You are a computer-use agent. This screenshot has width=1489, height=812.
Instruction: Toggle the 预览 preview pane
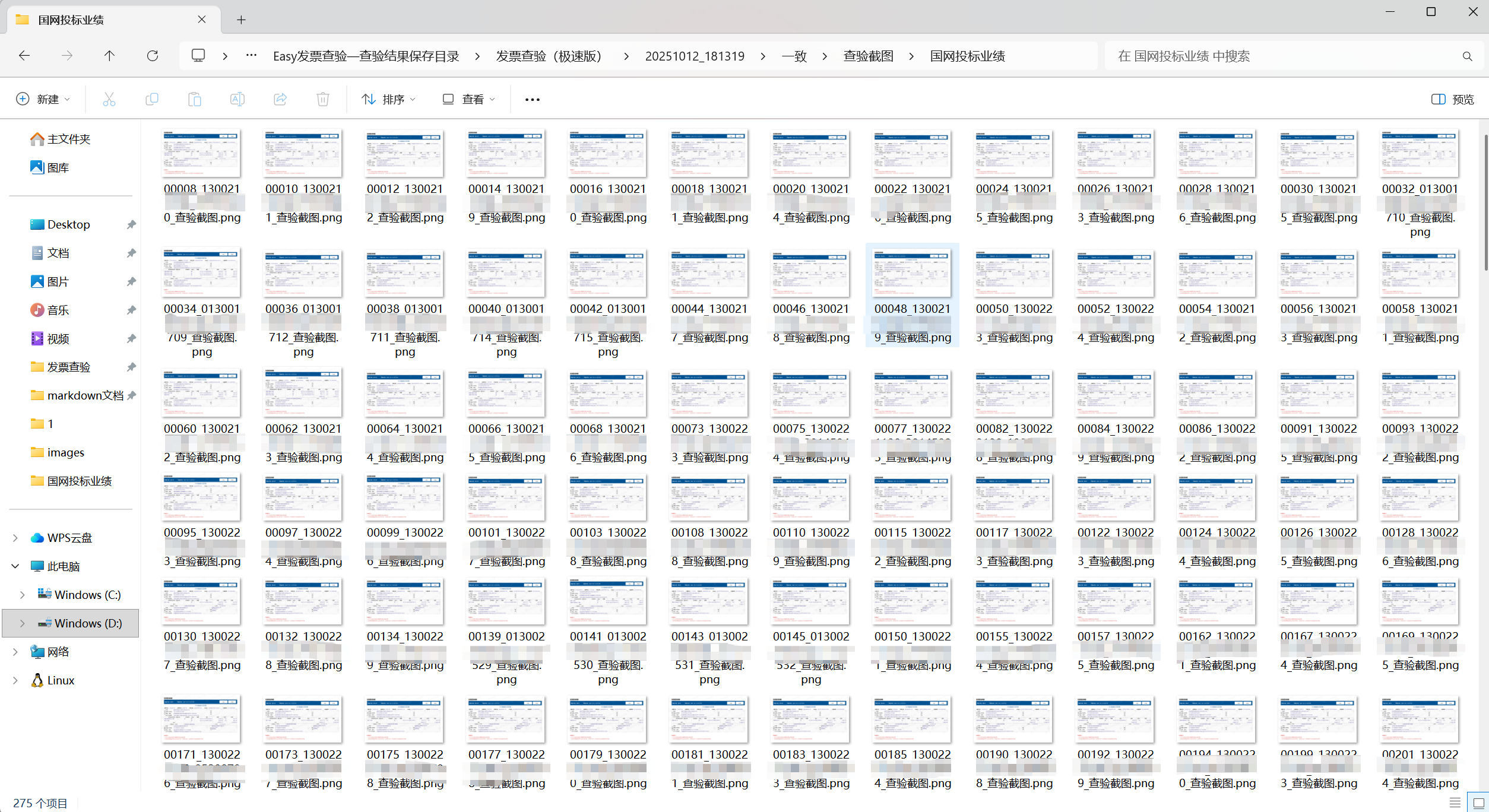(1452, 99)
